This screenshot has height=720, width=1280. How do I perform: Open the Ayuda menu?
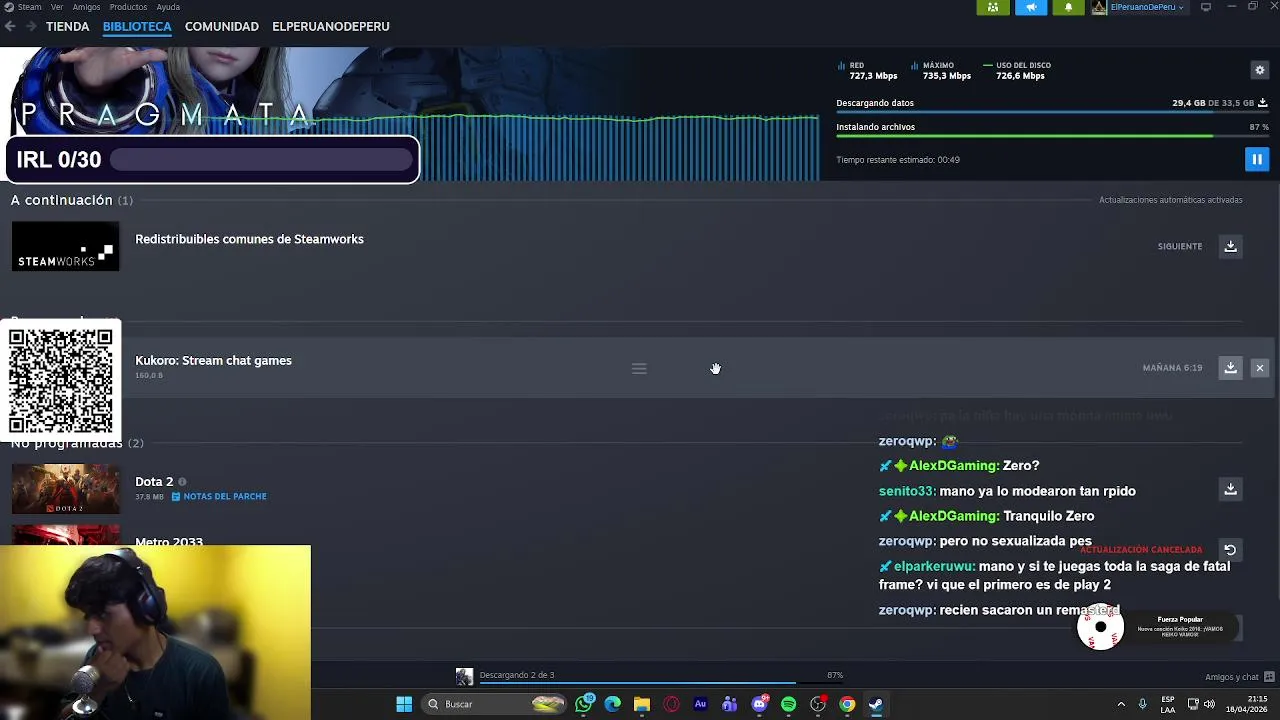click(168, 7)
